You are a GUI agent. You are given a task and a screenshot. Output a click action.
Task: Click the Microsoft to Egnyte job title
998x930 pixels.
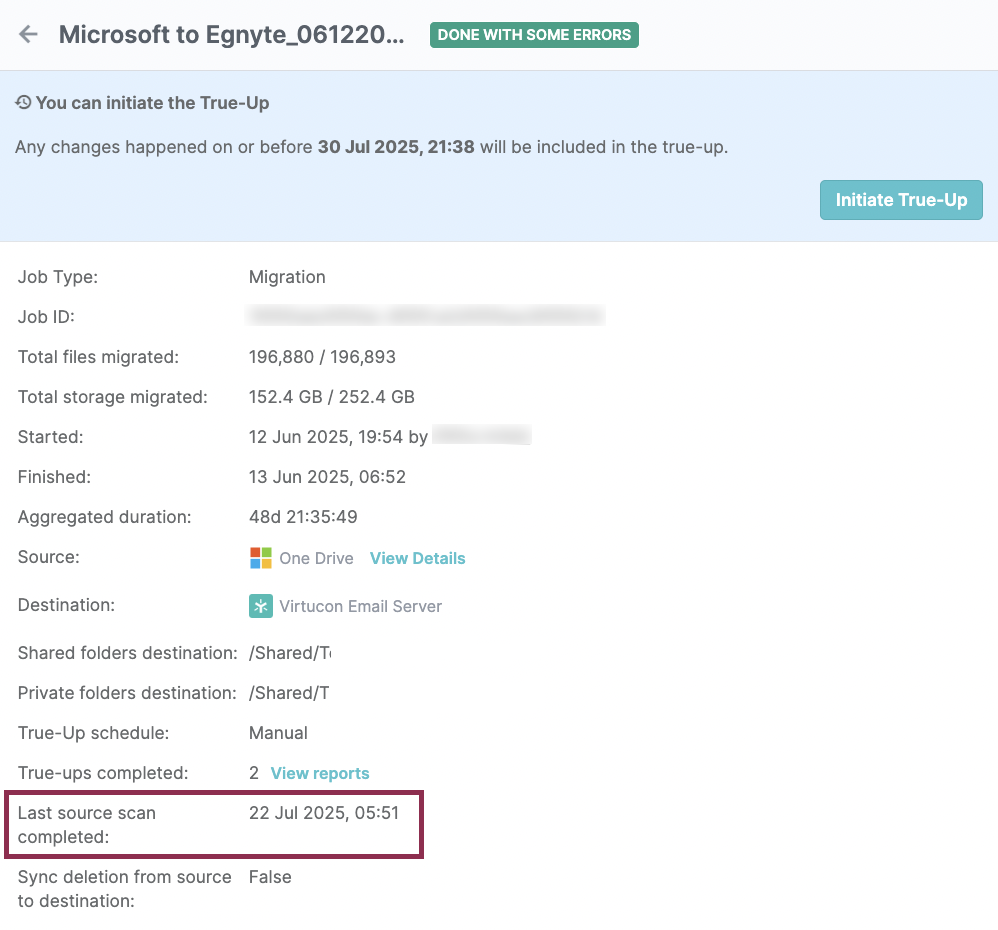coord(232,35)
